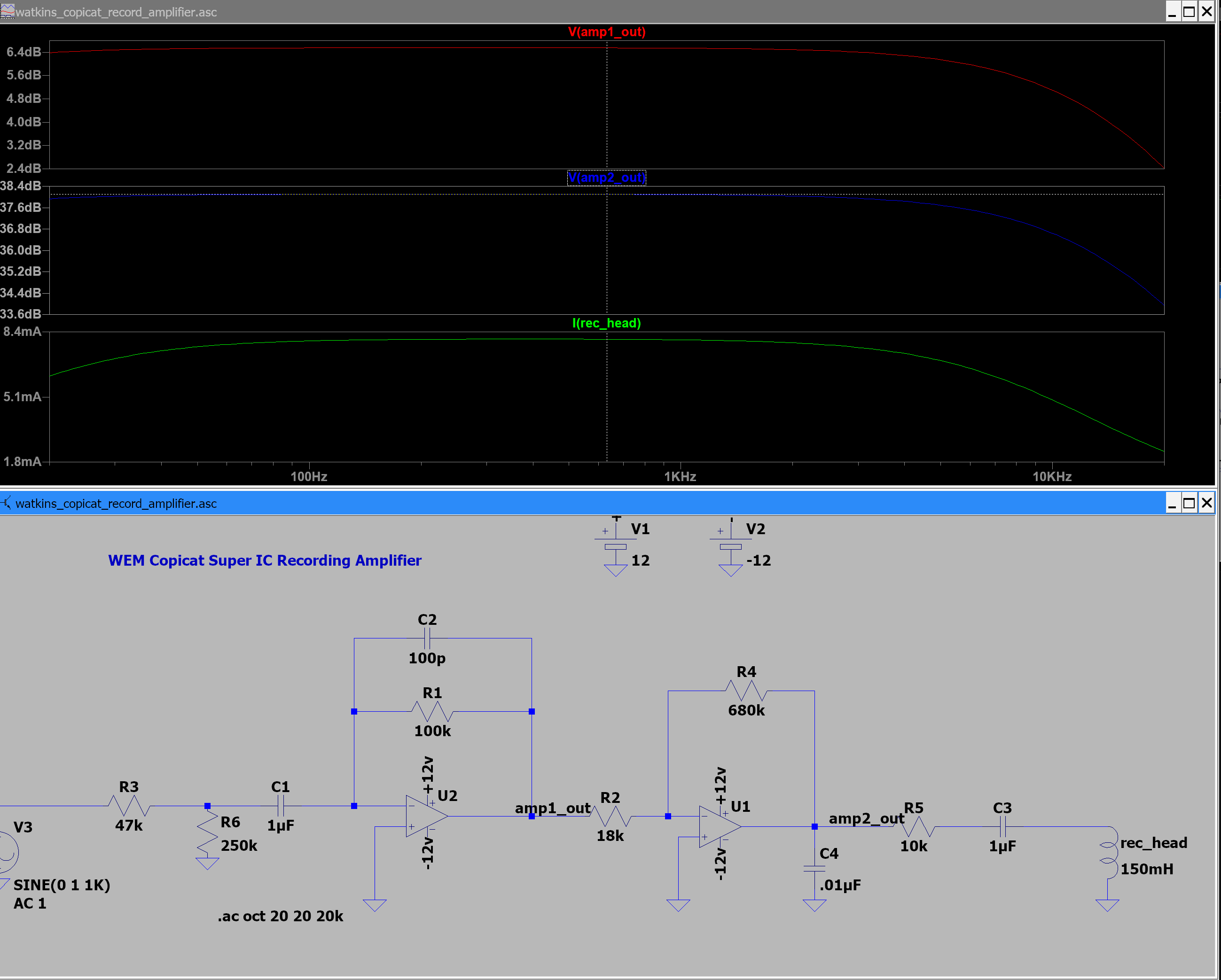Select resistor R2 18k symbol

click(x=610, y=816)
